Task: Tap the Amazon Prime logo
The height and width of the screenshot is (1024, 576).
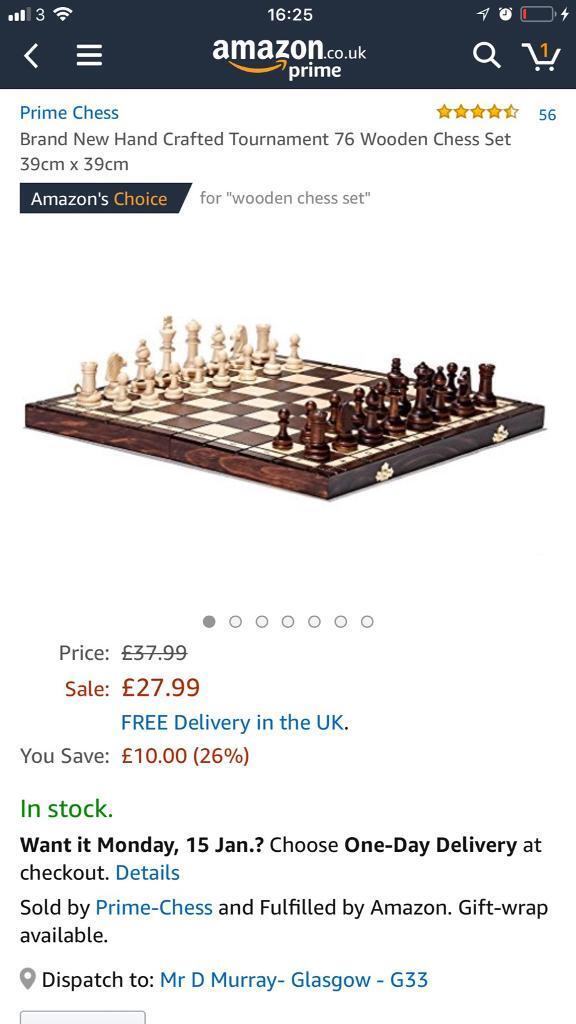Action: pyautogui.click(x=289, y=57)
